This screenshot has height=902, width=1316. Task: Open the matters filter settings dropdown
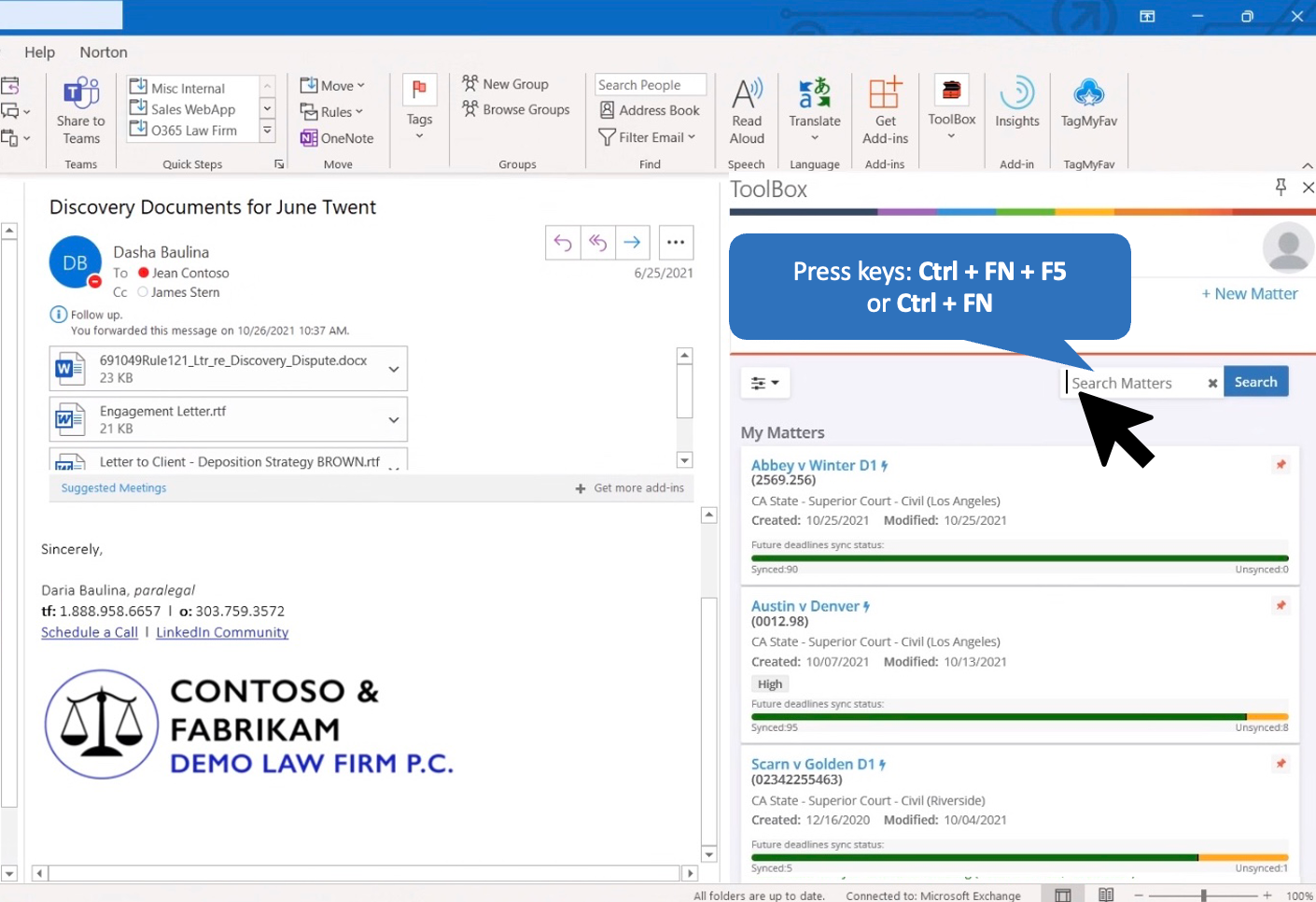click(x=765, y=383)
